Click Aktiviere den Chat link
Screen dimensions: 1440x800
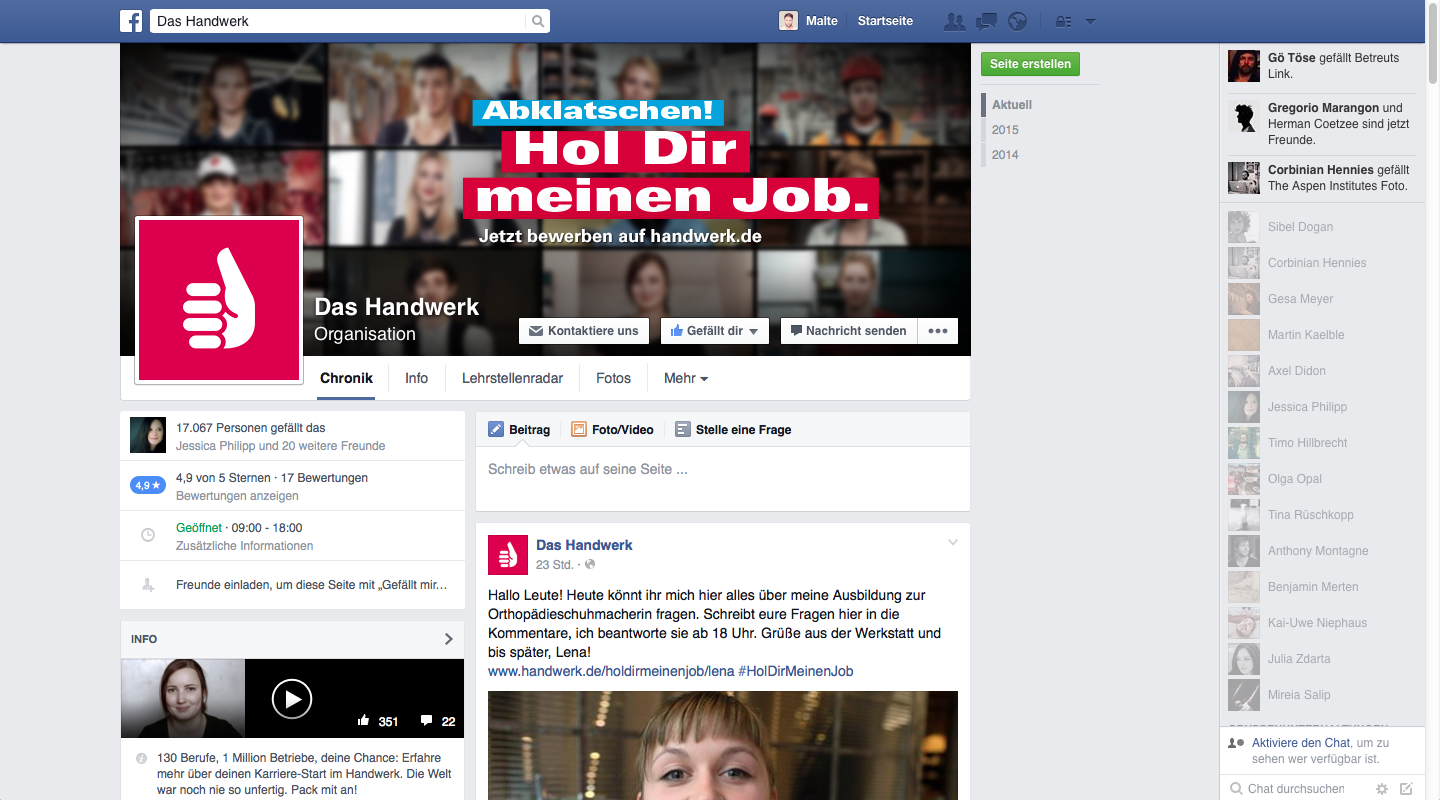click(1301, 743)
